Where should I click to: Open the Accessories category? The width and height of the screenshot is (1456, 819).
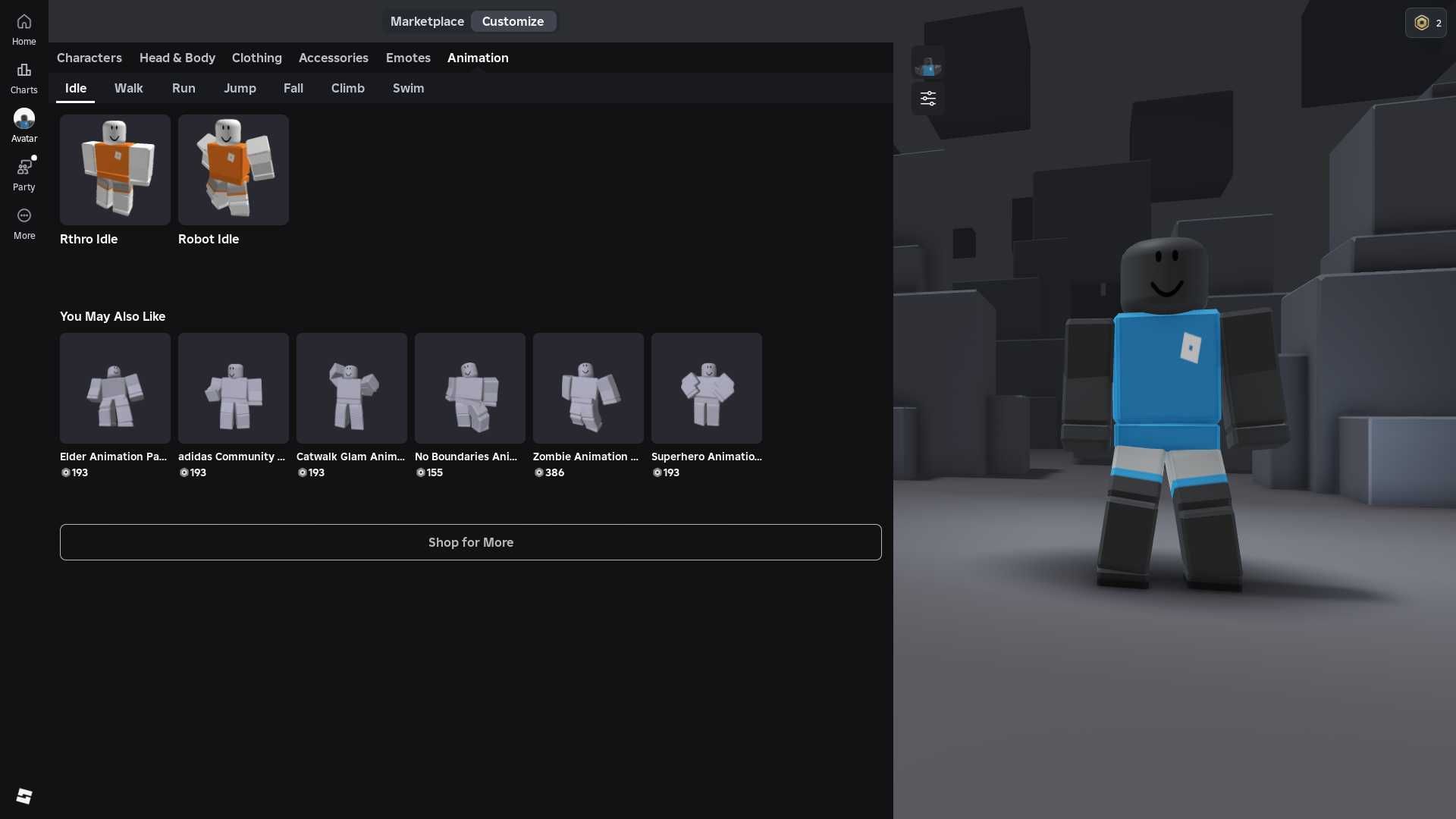(x=334, y=58)
